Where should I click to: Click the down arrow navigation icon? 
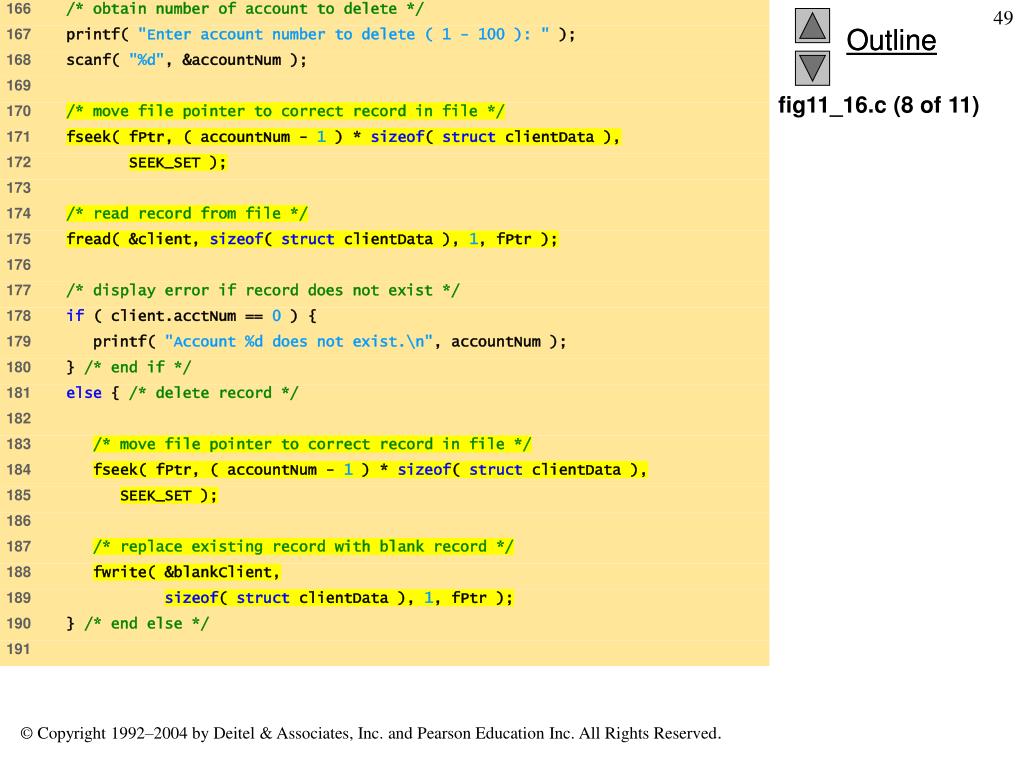pos(812,69)
